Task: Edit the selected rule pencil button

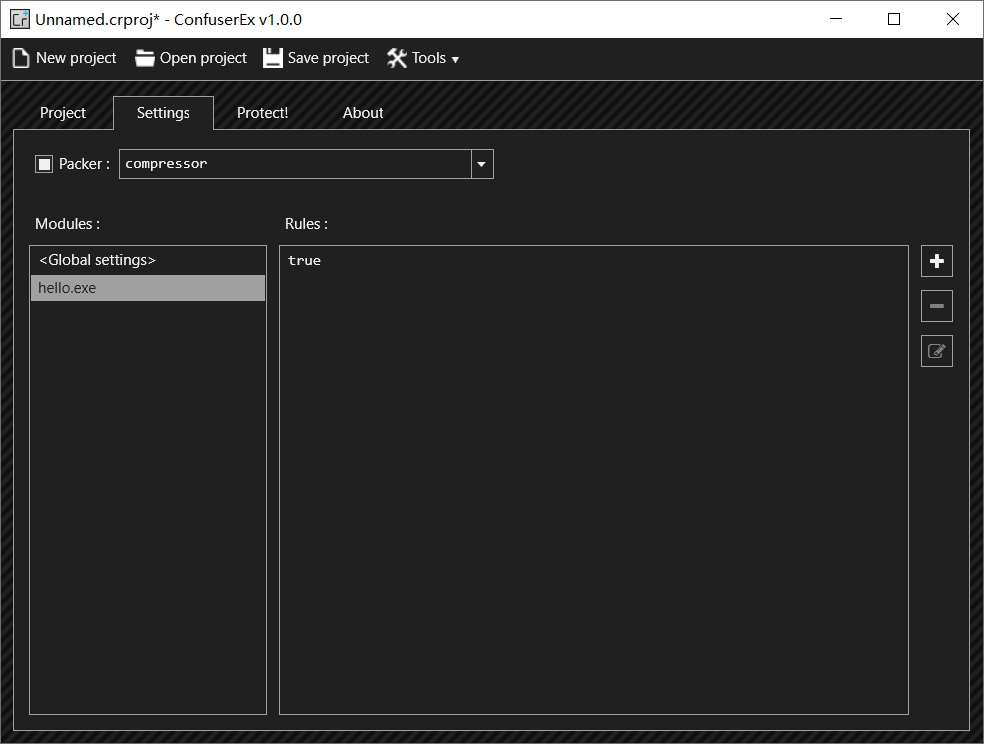Action: point(937,351)
